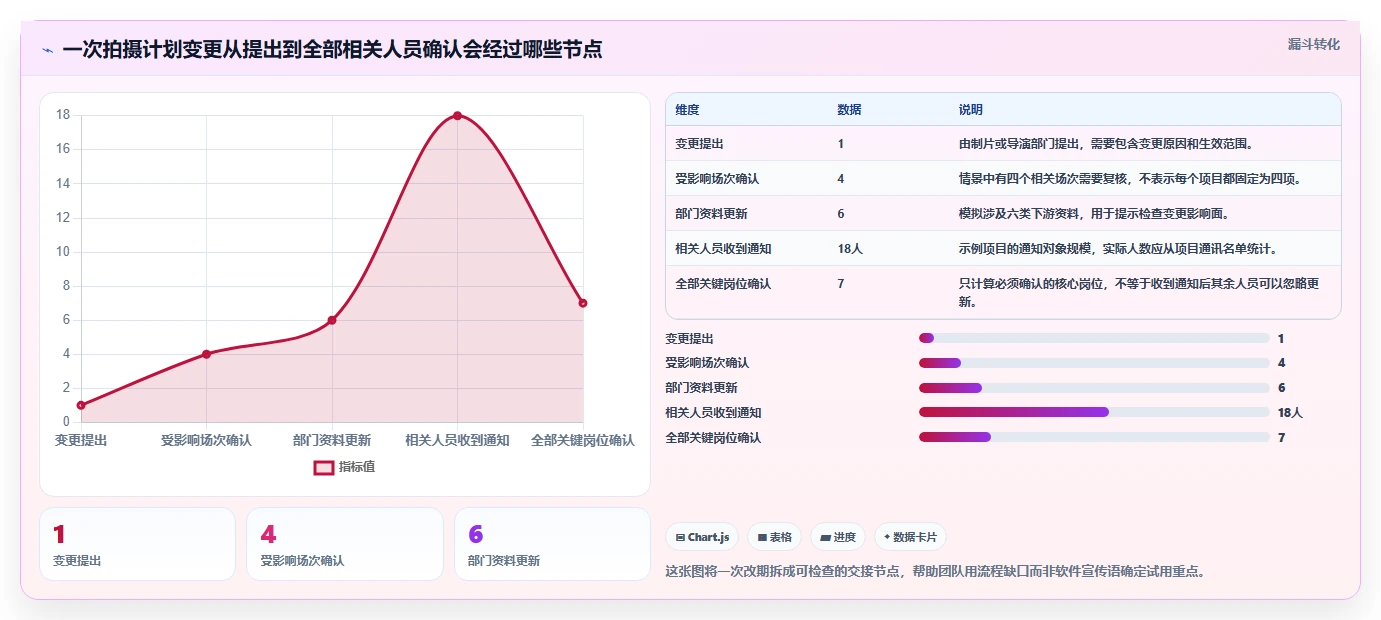Click the chart data point for 受影响场次确认

point(206,354)
